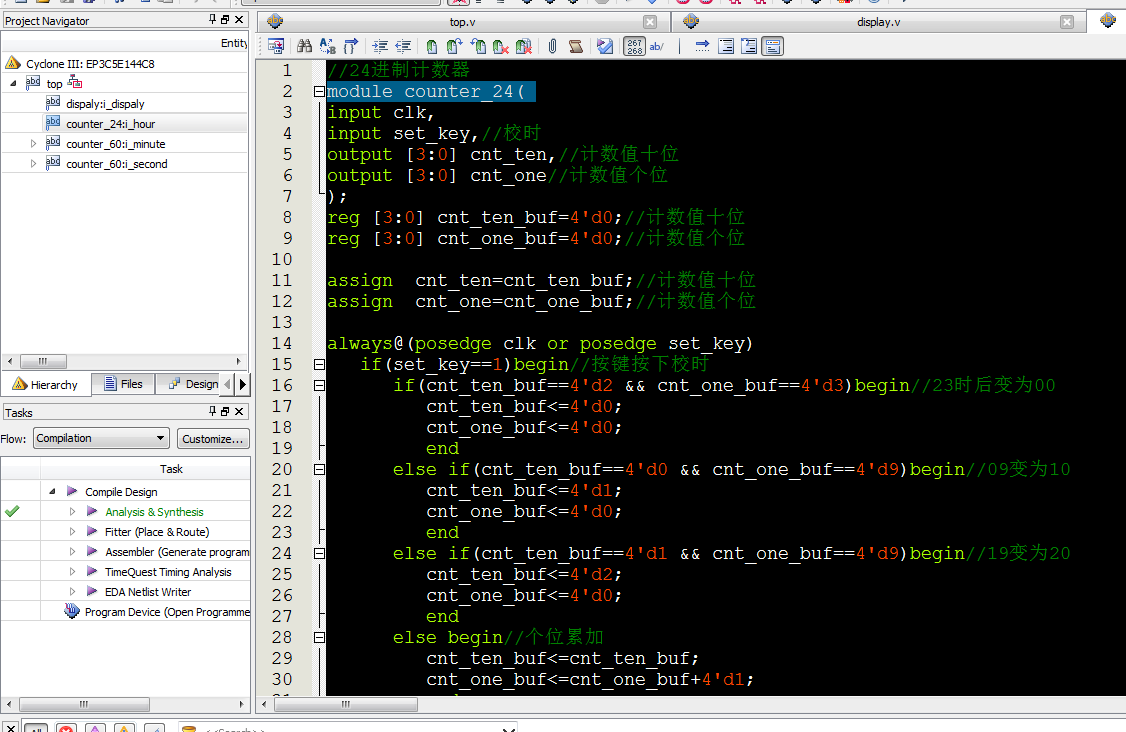Expand Fitter (Place & Route) task
The height and width of the screenshot is (732, 1126).
73,532
